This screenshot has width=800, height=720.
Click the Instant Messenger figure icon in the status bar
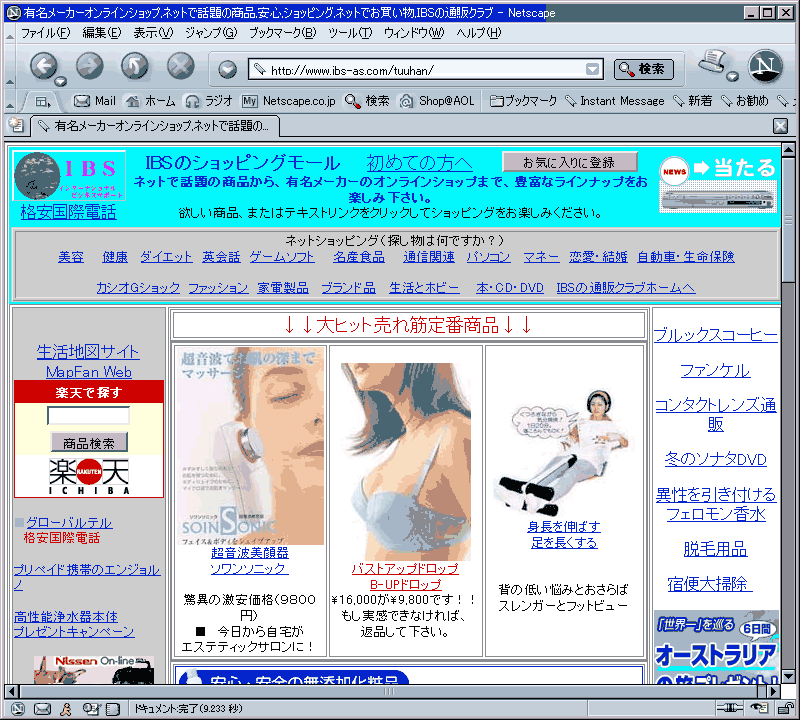point(66,709)
